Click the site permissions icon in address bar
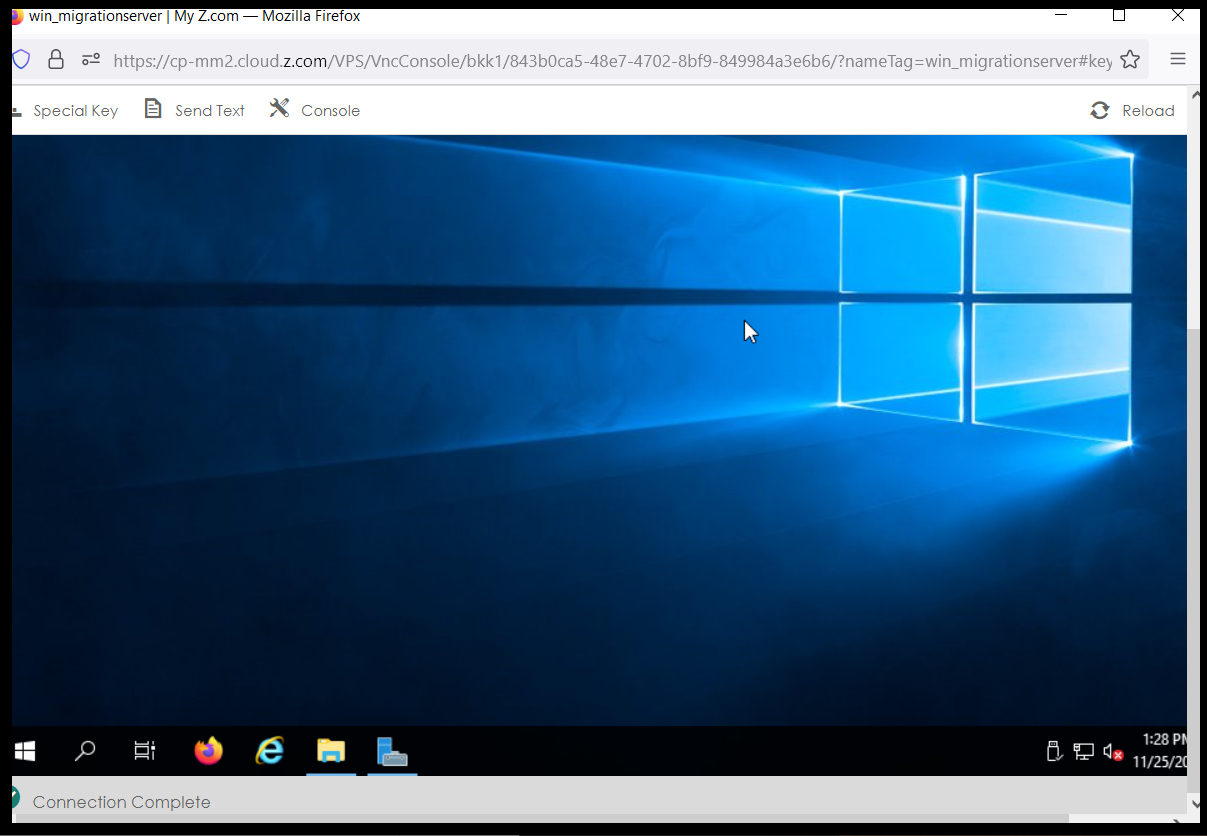Screen dimensions: 1207x836 91,60
